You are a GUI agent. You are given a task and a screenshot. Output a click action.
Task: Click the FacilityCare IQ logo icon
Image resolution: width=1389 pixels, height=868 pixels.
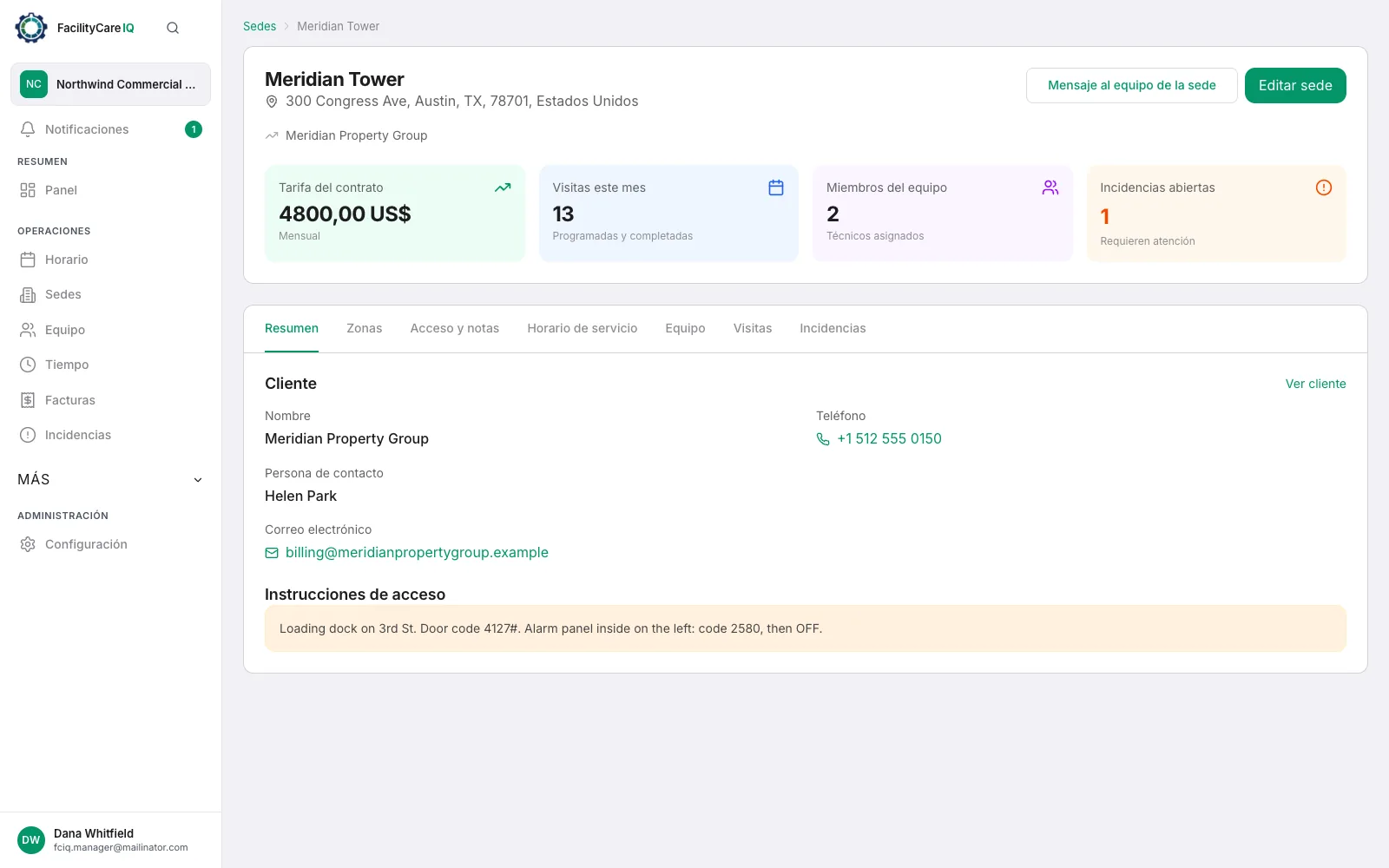[31, 28]
